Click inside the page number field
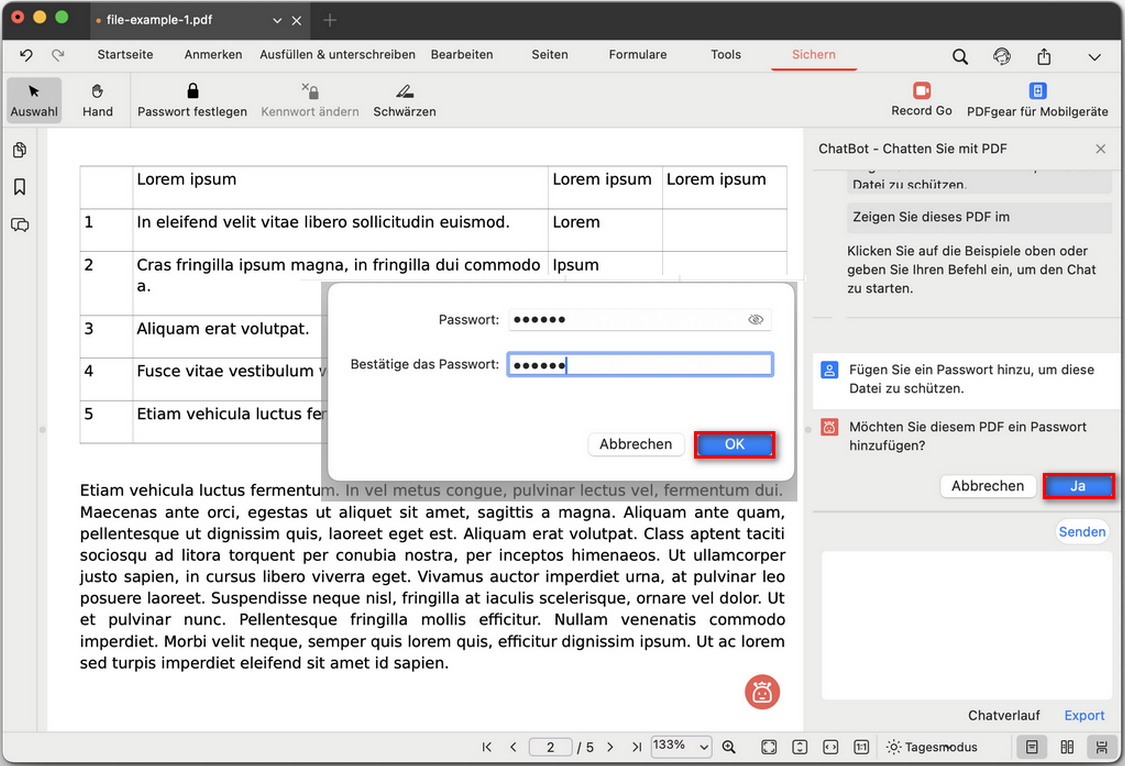Image resolution: width=1125 pixels, height=766 pixels. (x=551, y=746)
